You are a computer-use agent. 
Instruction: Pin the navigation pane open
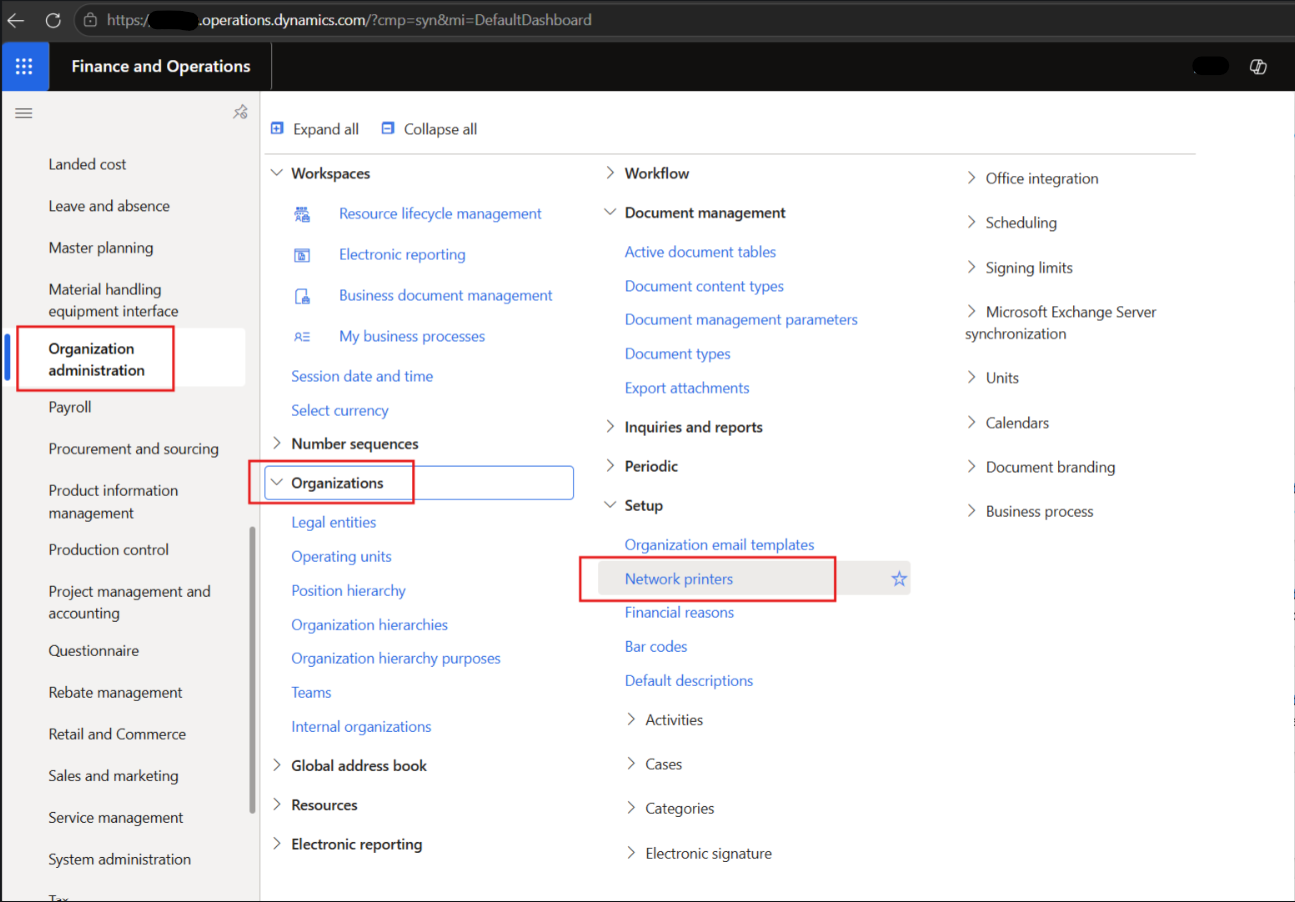240,112
